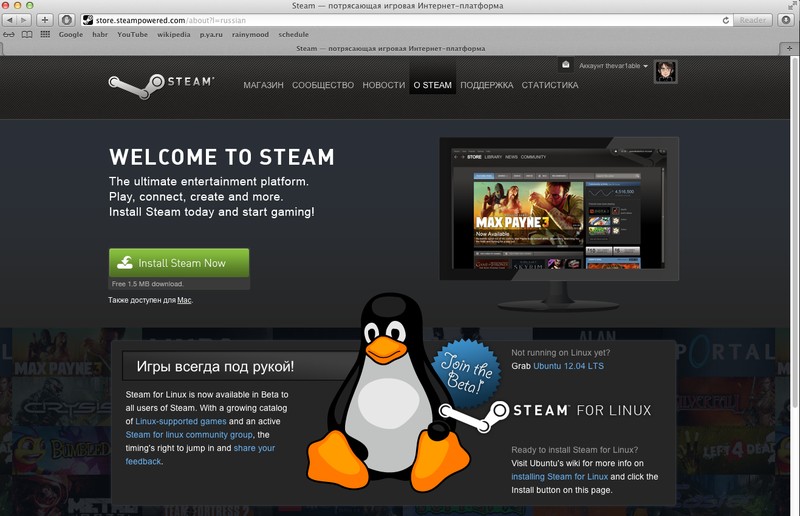Click Install Steam Now button
The height and width of the screenshot is (516, 800).
(x=179, y=263)
